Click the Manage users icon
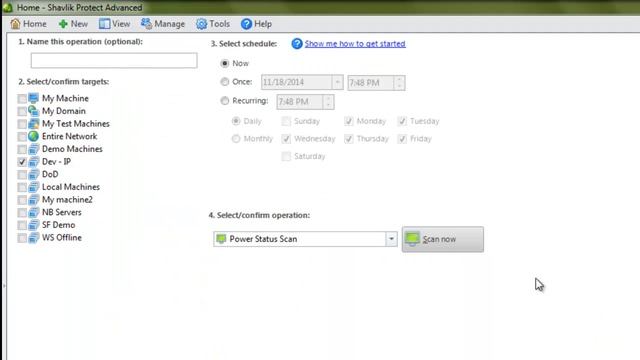The height and width of the screenshot is (360, 640). tap(146, 24)
